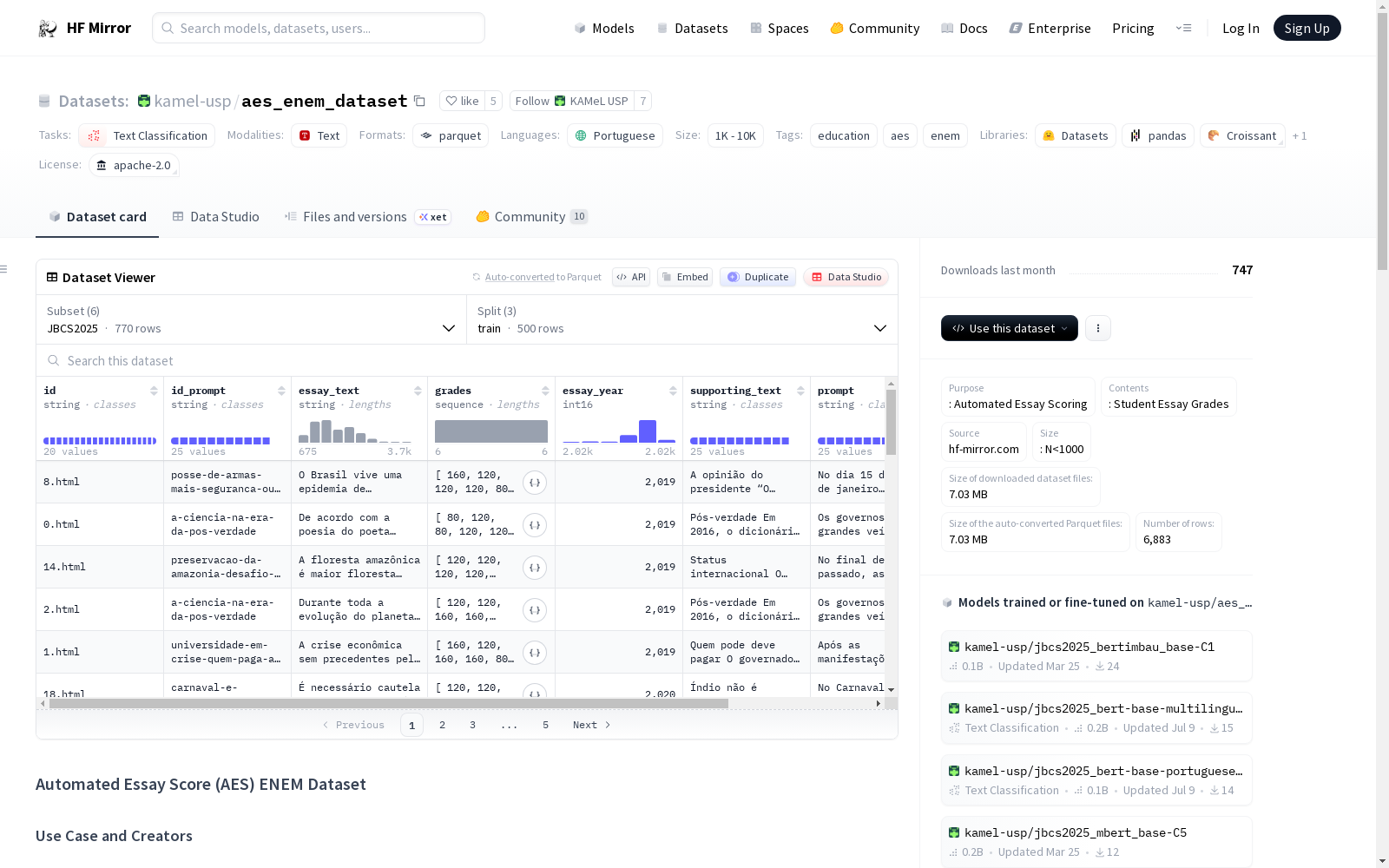Click the heart like button
Viewport: 1389px width, 868px height.
(x=462, y=101)
